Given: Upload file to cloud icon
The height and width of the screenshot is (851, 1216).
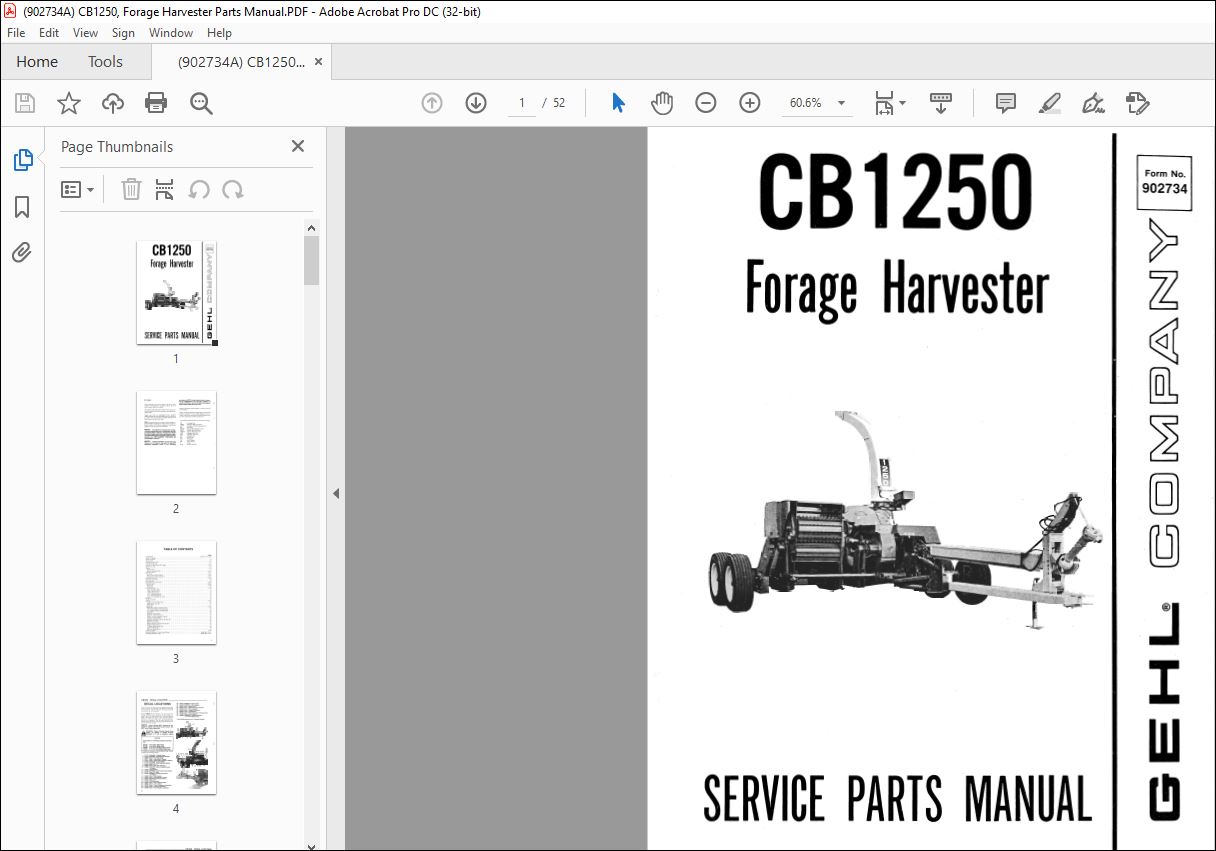Looking at the screenshot, I should tap(113, 103).
